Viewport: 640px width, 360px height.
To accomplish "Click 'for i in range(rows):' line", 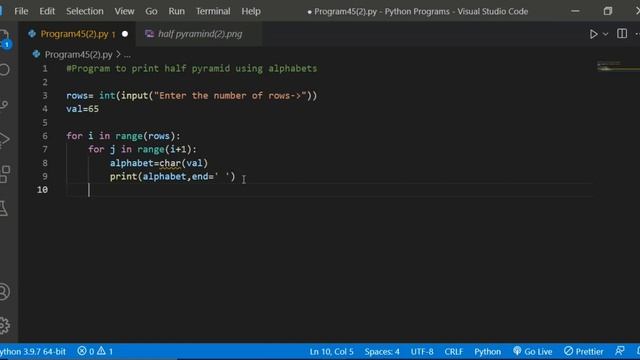I will (x=123, y=136).
